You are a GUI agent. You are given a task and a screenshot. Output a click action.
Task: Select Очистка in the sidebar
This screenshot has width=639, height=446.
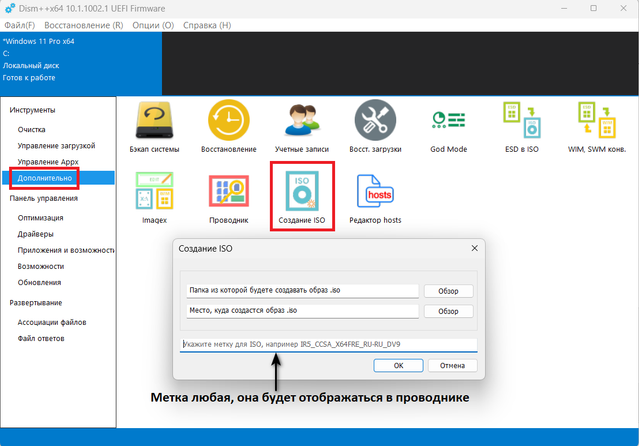coord(31,130)
